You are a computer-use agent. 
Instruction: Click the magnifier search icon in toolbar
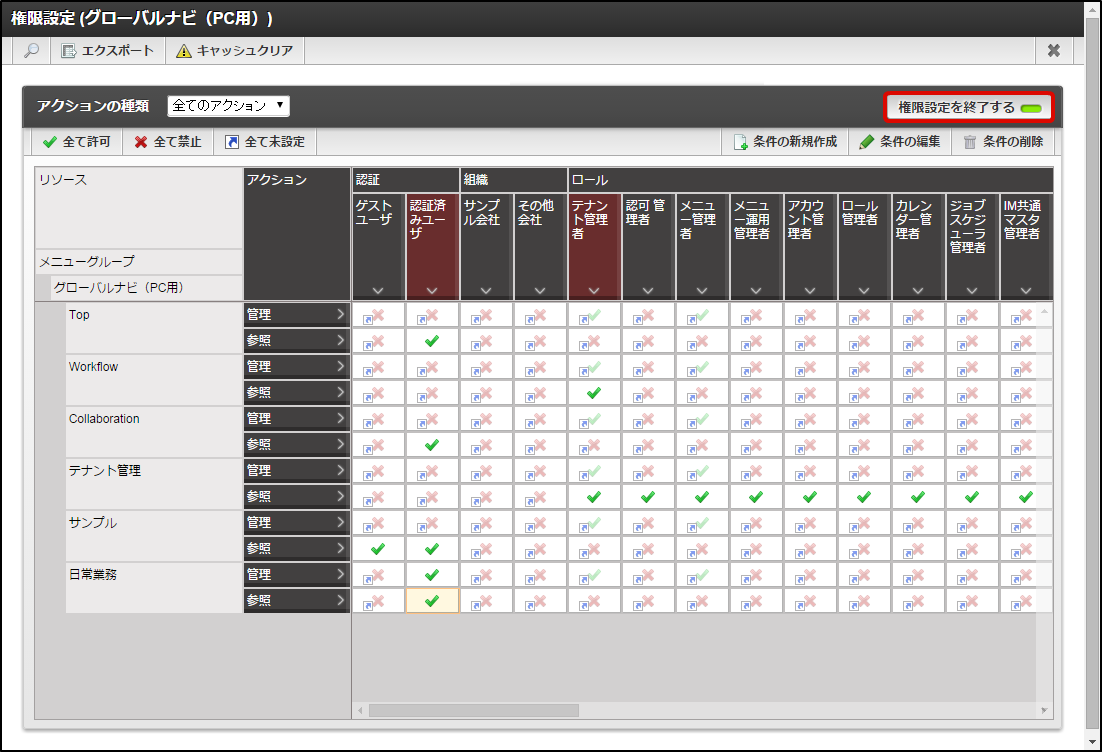(x=31, y=51)
